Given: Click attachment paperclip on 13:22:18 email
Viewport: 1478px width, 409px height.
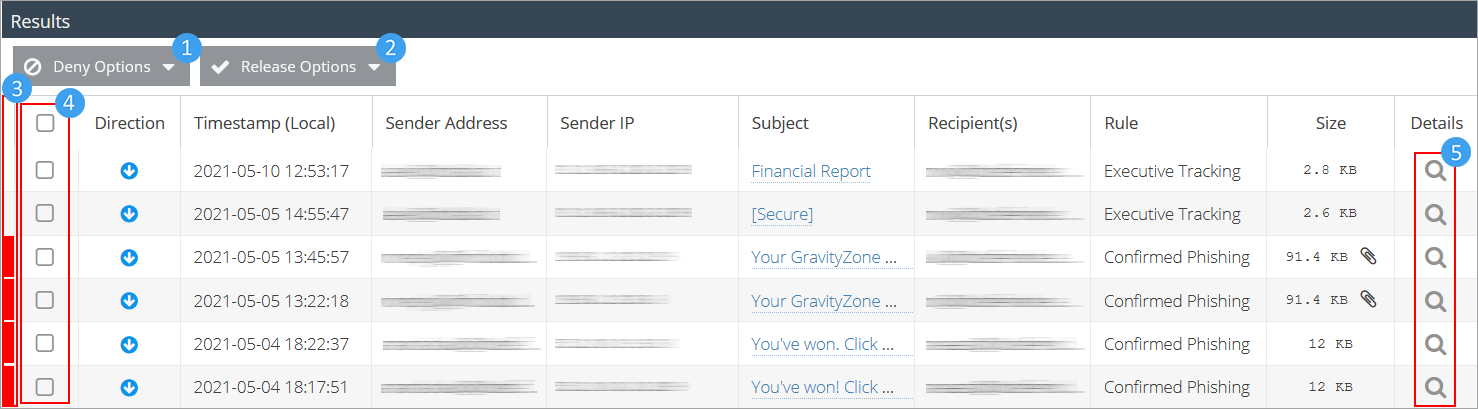Looking at the screenshot, I should 1368,300.
